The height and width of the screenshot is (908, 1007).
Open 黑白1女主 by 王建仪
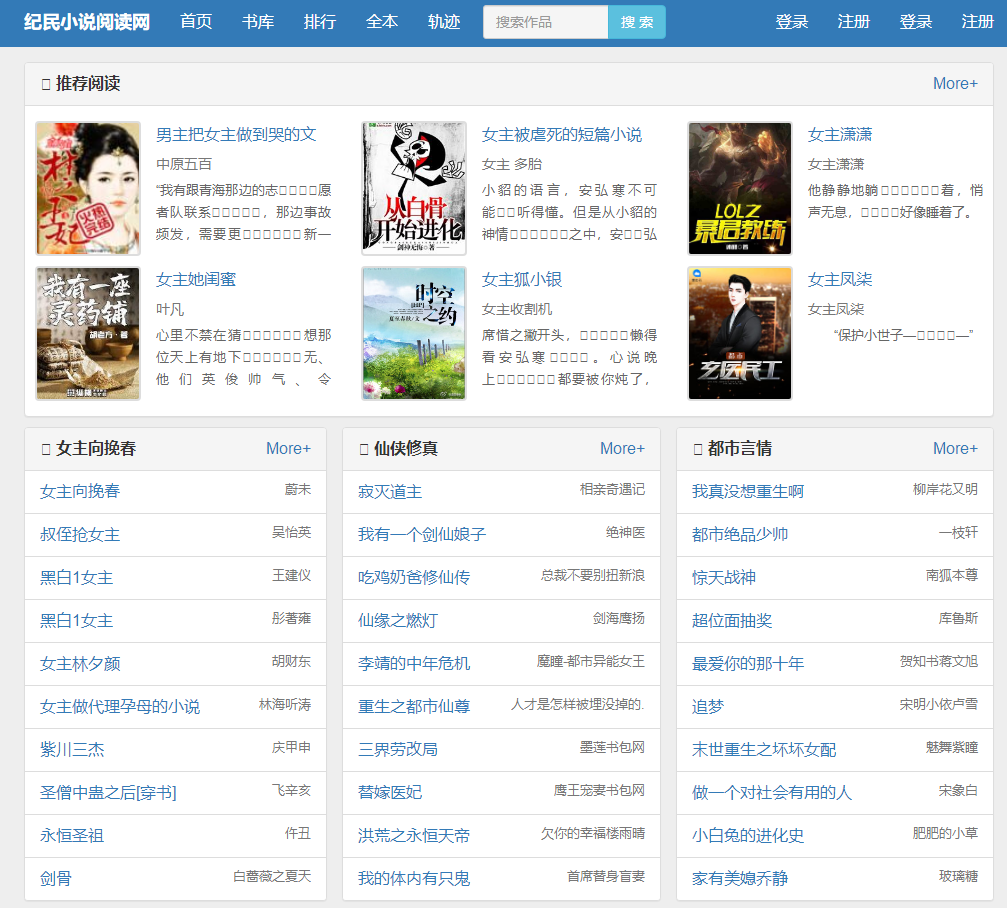tap(76, 577)
